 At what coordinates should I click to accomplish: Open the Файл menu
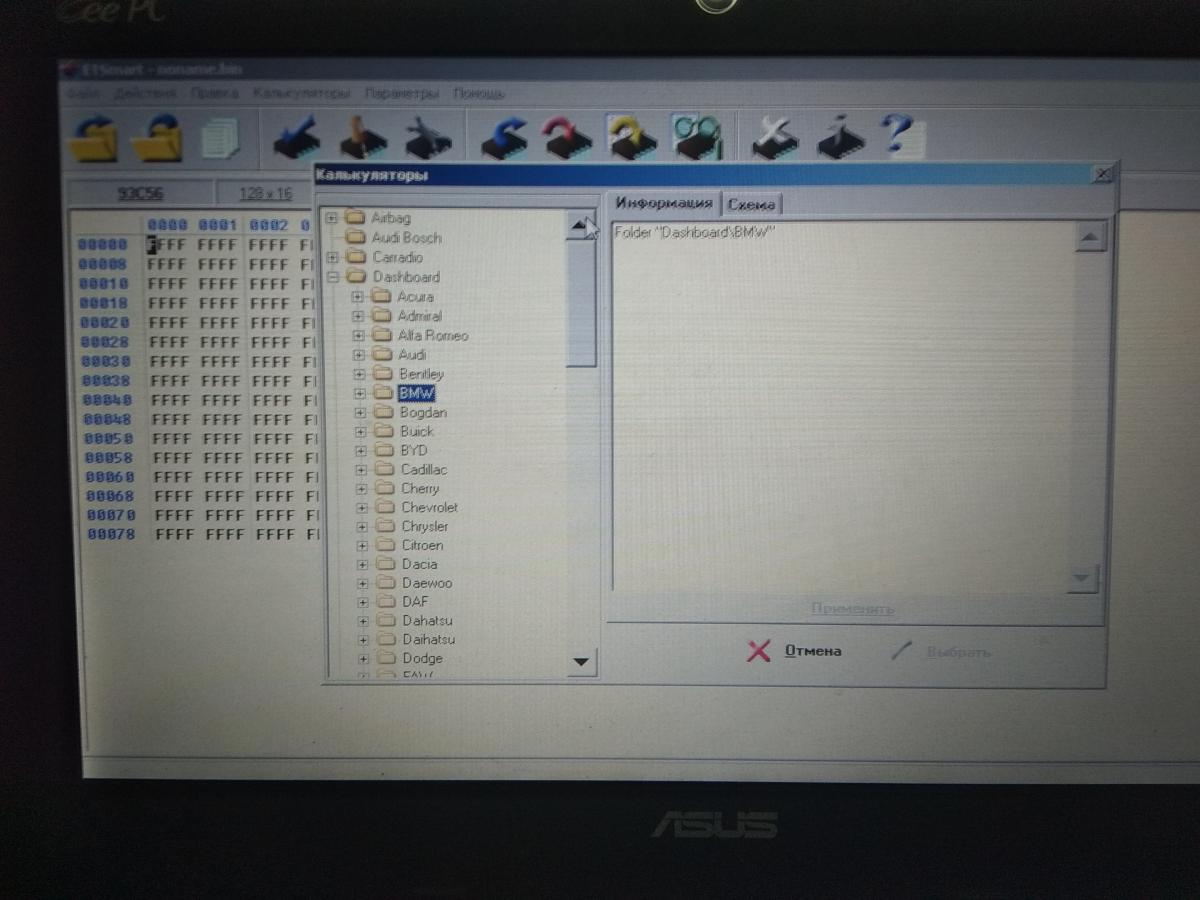[83, 93]
